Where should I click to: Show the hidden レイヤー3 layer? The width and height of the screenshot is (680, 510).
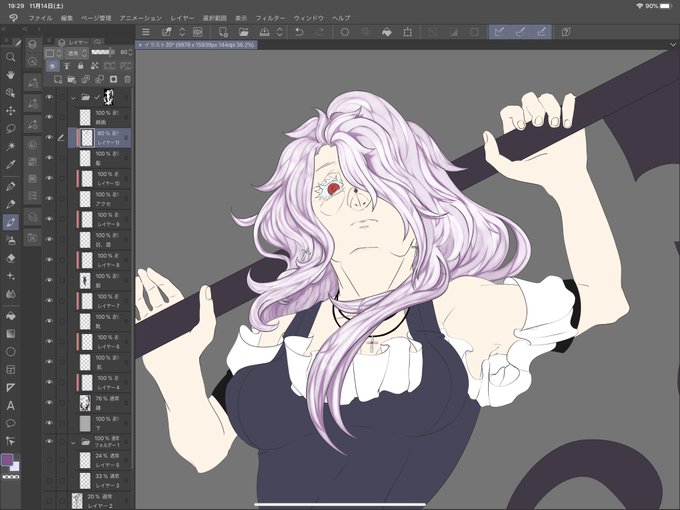[49, 481]
